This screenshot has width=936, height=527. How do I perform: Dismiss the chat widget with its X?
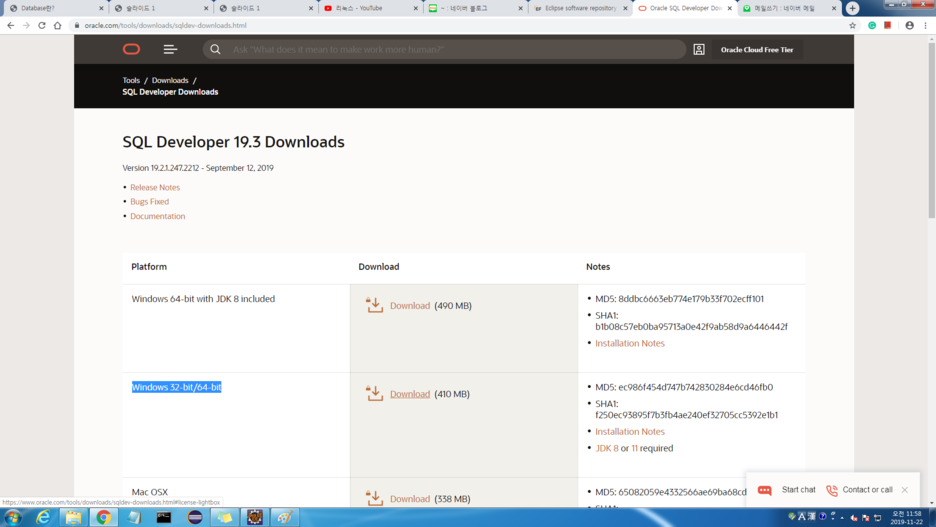905,490
